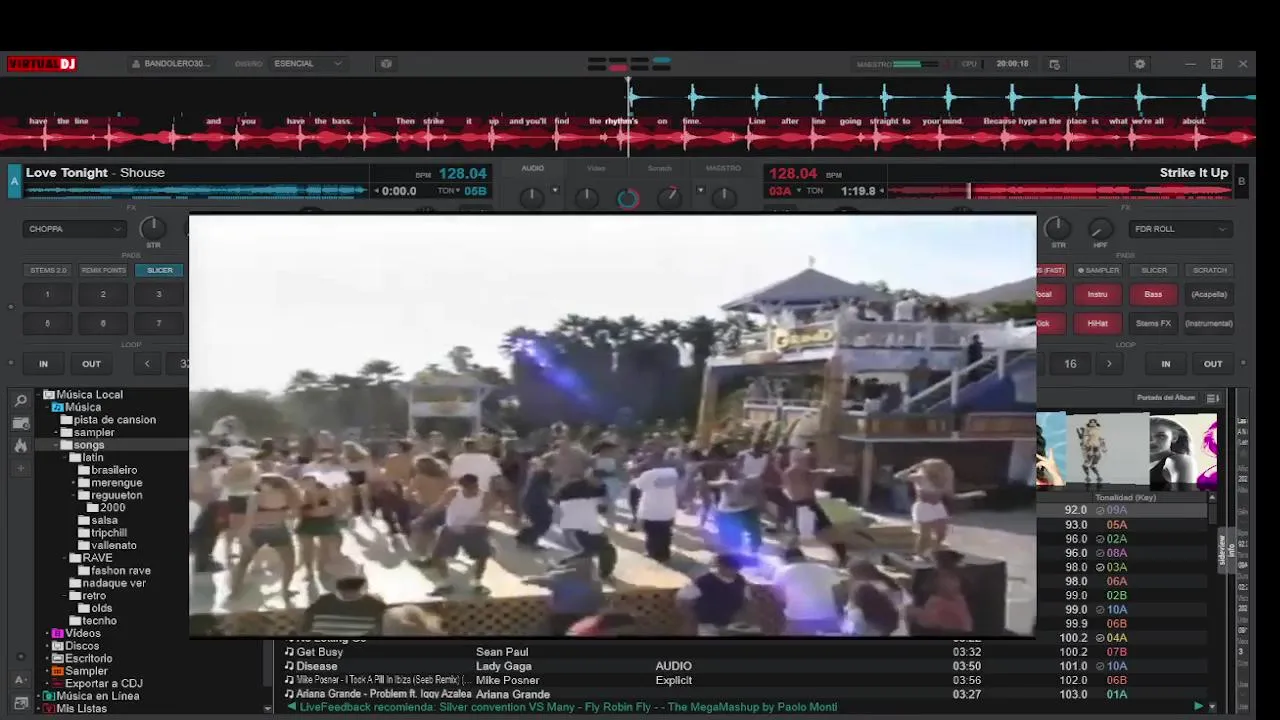The height and width of the screenshot is (720, 1280).
Task: Click the deck layout selector icon
Action: tap(629, 64)
